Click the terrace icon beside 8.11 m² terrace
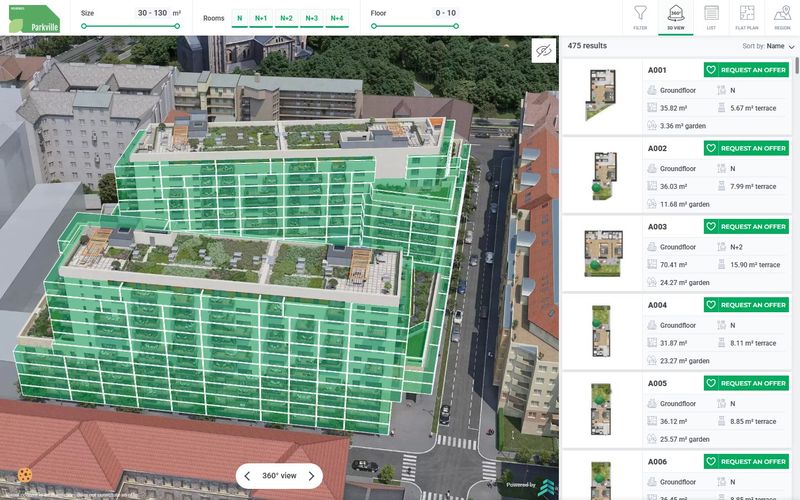Viewport: 800px width, 500px height. tap(721, 343)
